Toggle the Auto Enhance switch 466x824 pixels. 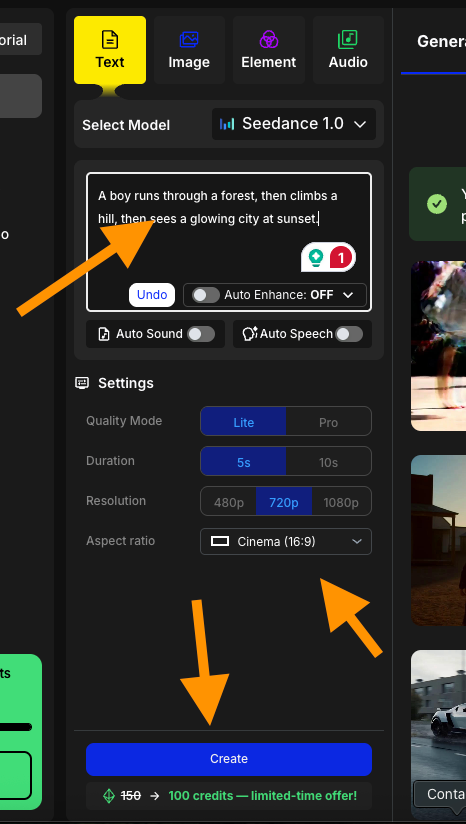205,295
